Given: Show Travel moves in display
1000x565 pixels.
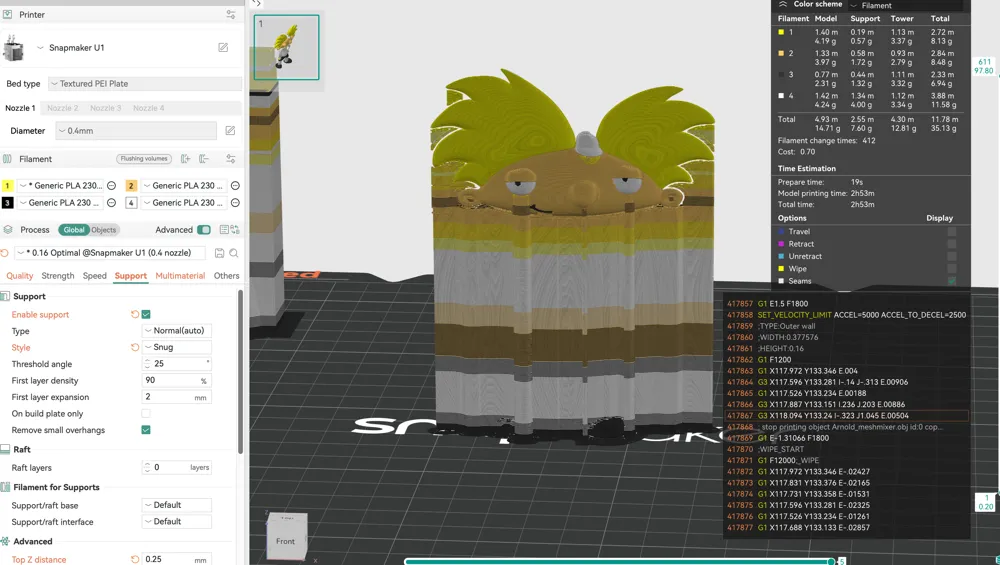Looking at the screenshot, I should click(x=952, y=231).
